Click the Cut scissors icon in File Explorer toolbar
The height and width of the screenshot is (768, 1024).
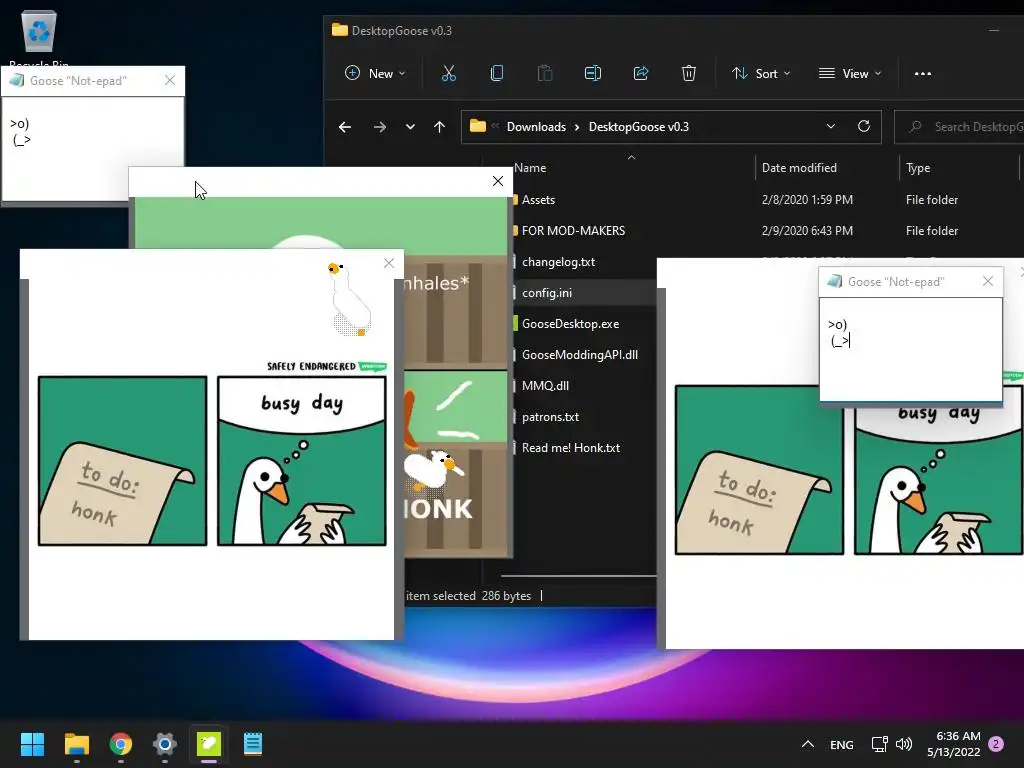pos(448,73)
